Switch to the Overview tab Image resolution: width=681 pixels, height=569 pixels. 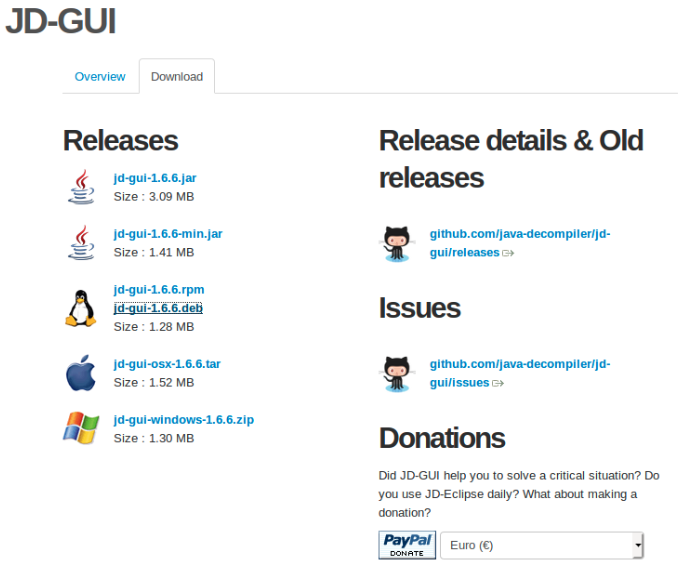pos(100,77)
